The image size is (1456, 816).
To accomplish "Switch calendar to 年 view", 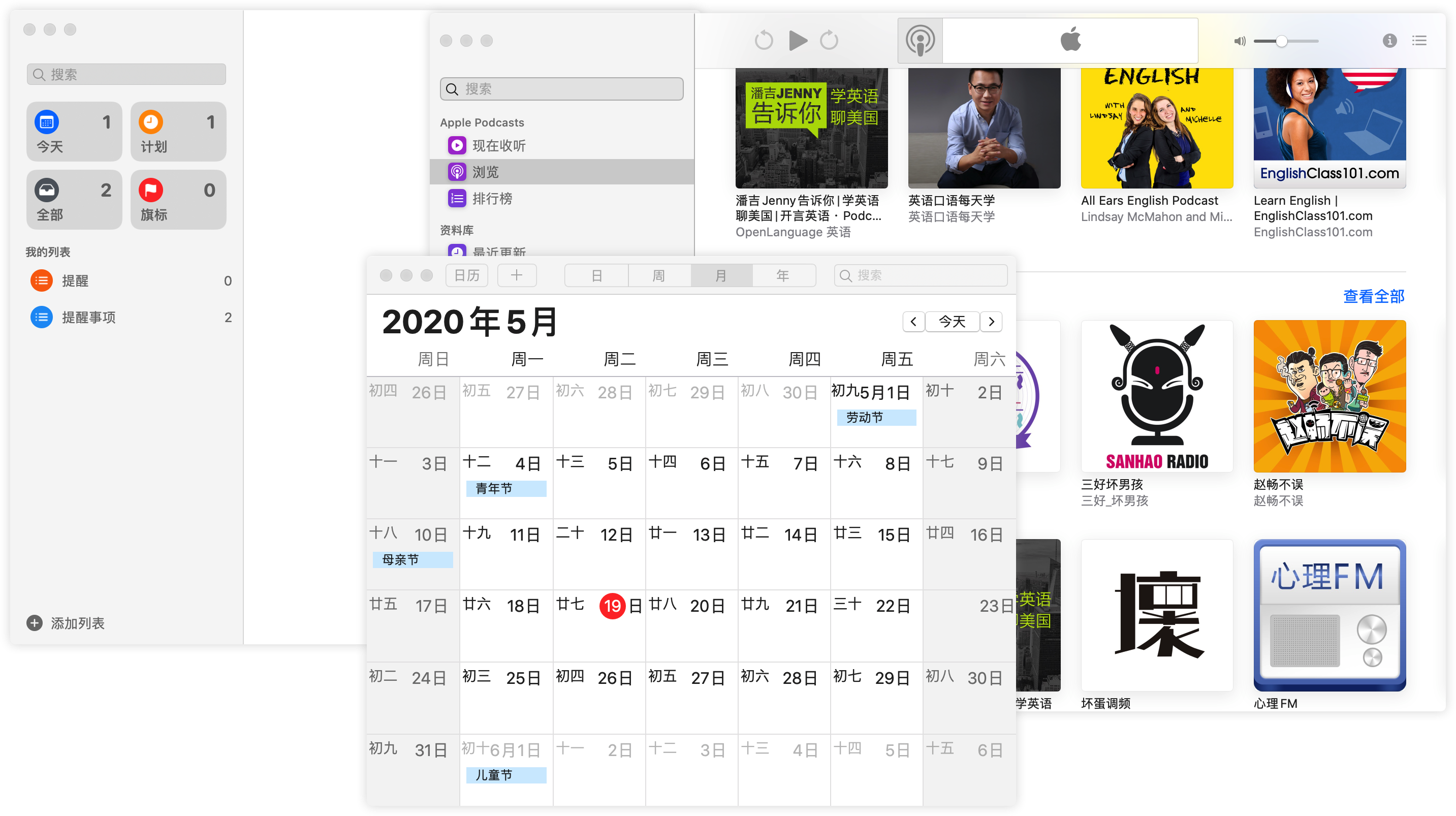I will coord(782,275).
